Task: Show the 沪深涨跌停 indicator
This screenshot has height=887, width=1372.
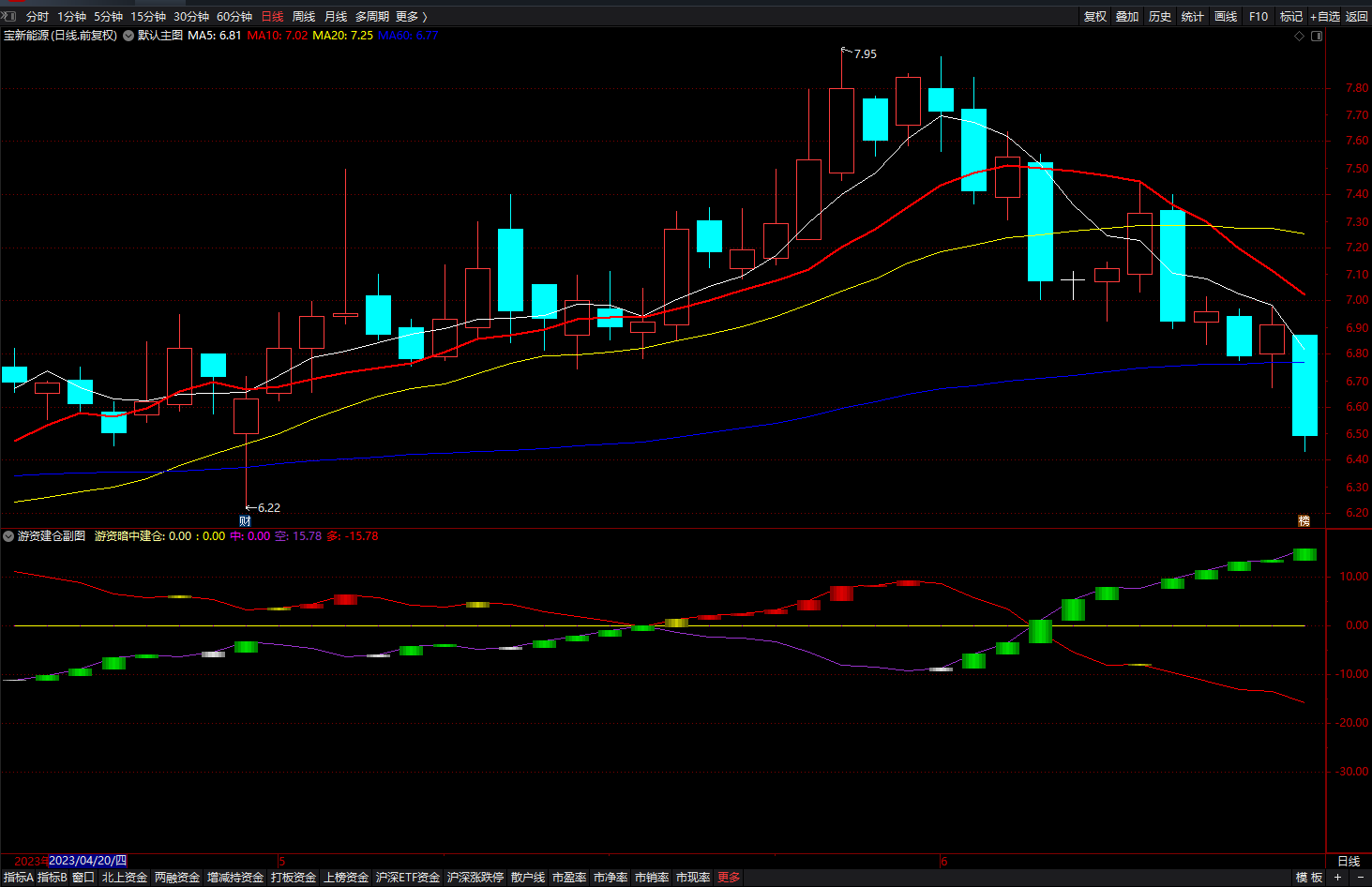Action: [475, 878]
